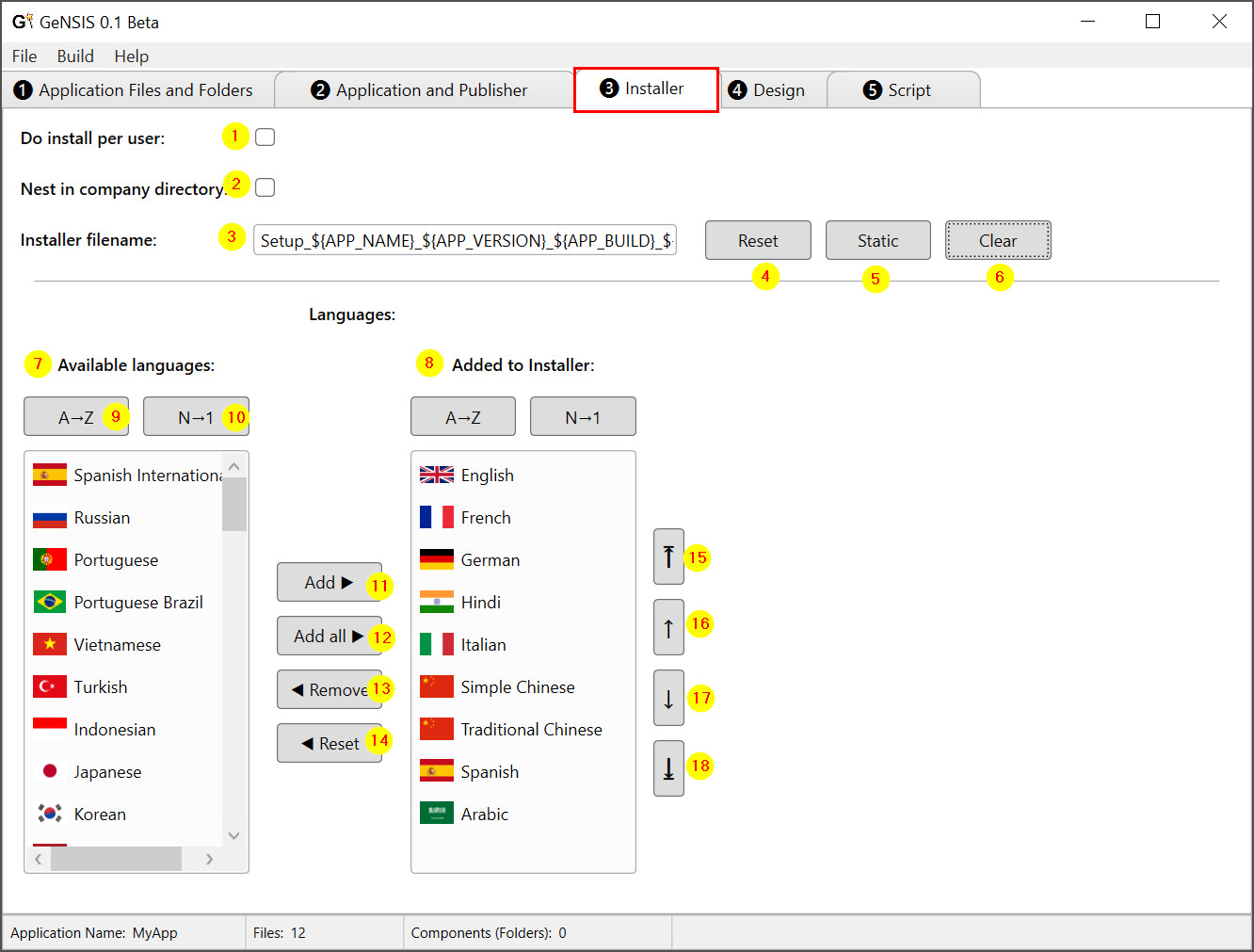Select the Installer tab
The width and height of the screenshot is (1254, 952).
tap(646, 89)
